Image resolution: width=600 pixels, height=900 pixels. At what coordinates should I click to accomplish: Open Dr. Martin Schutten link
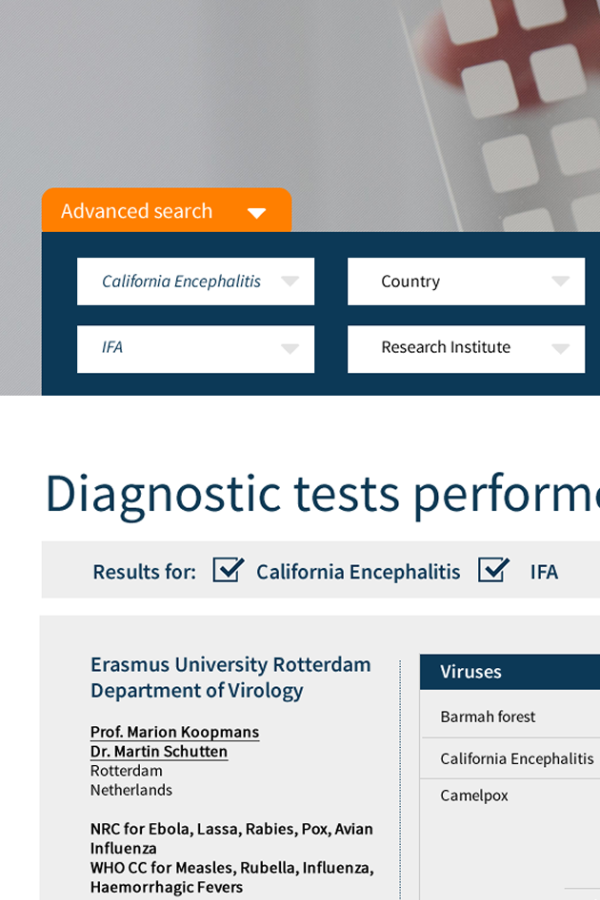click(x=159, y=752)
